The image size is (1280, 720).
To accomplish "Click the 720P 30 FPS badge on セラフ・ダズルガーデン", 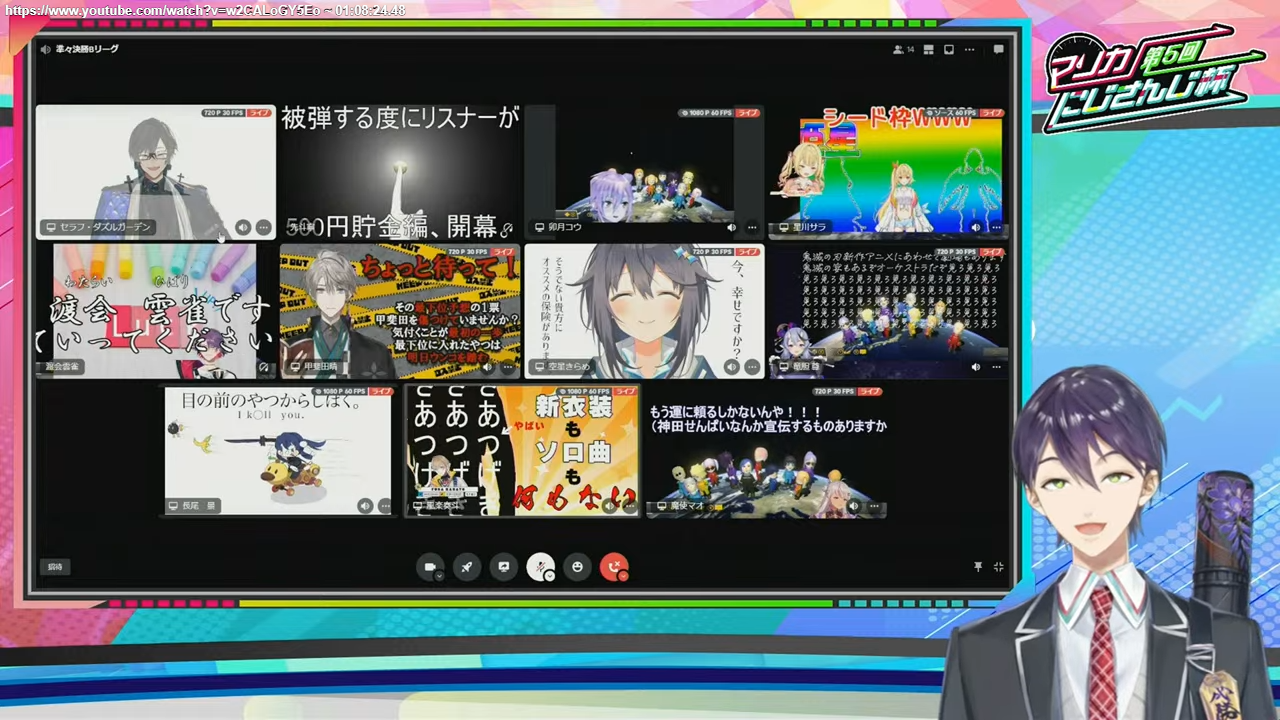I will [224, 113].
